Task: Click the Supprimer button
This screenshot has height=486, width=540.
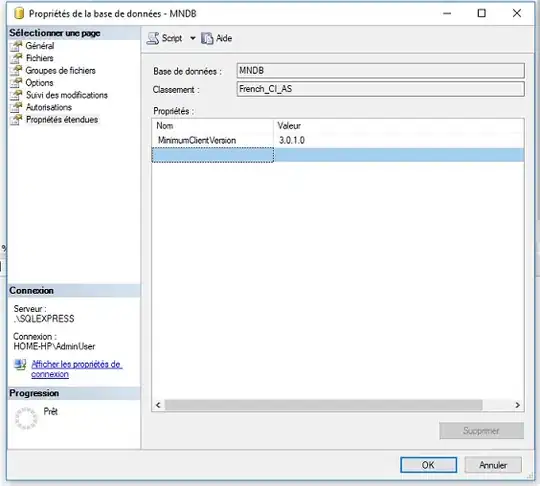Action: 481,431
